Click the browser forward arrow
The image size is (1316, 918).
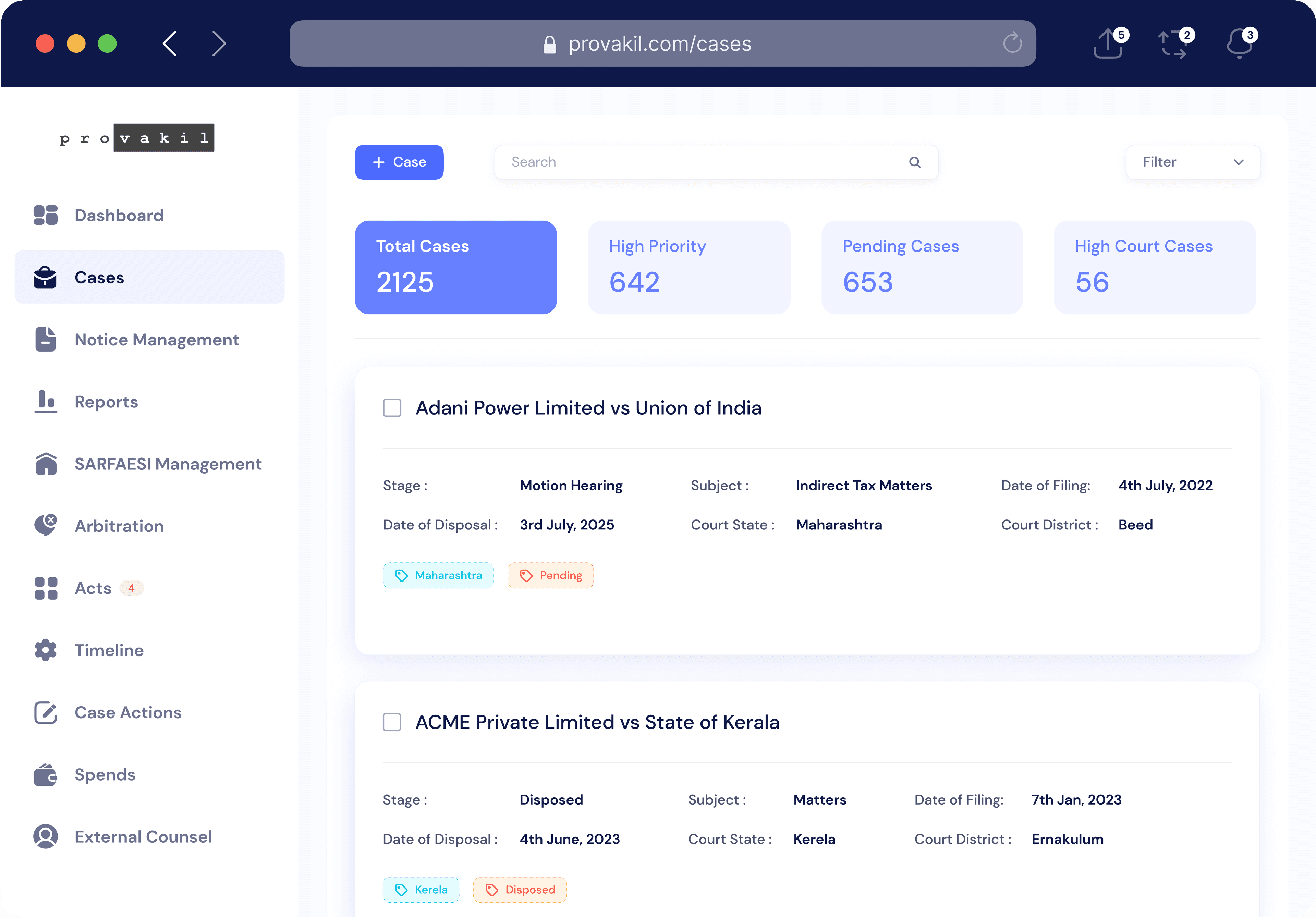coord(219,44)
